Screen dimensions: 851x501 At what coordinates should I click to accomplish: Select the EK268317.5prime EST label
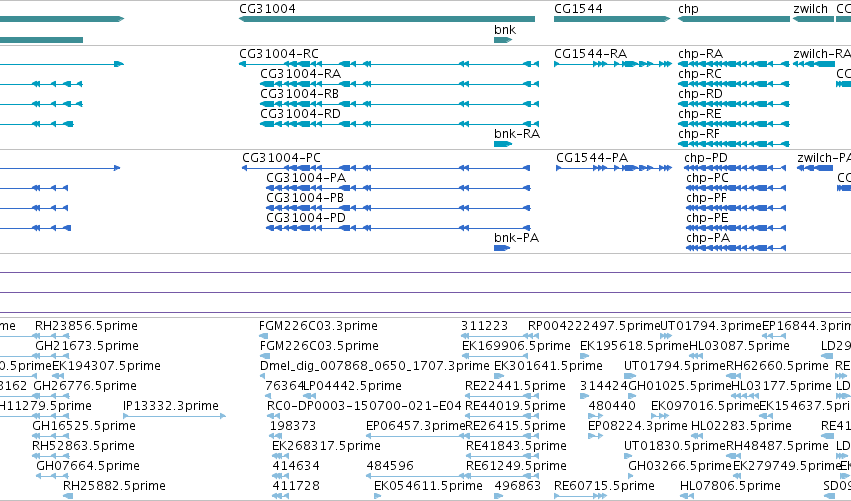click(x=326, y=447)
